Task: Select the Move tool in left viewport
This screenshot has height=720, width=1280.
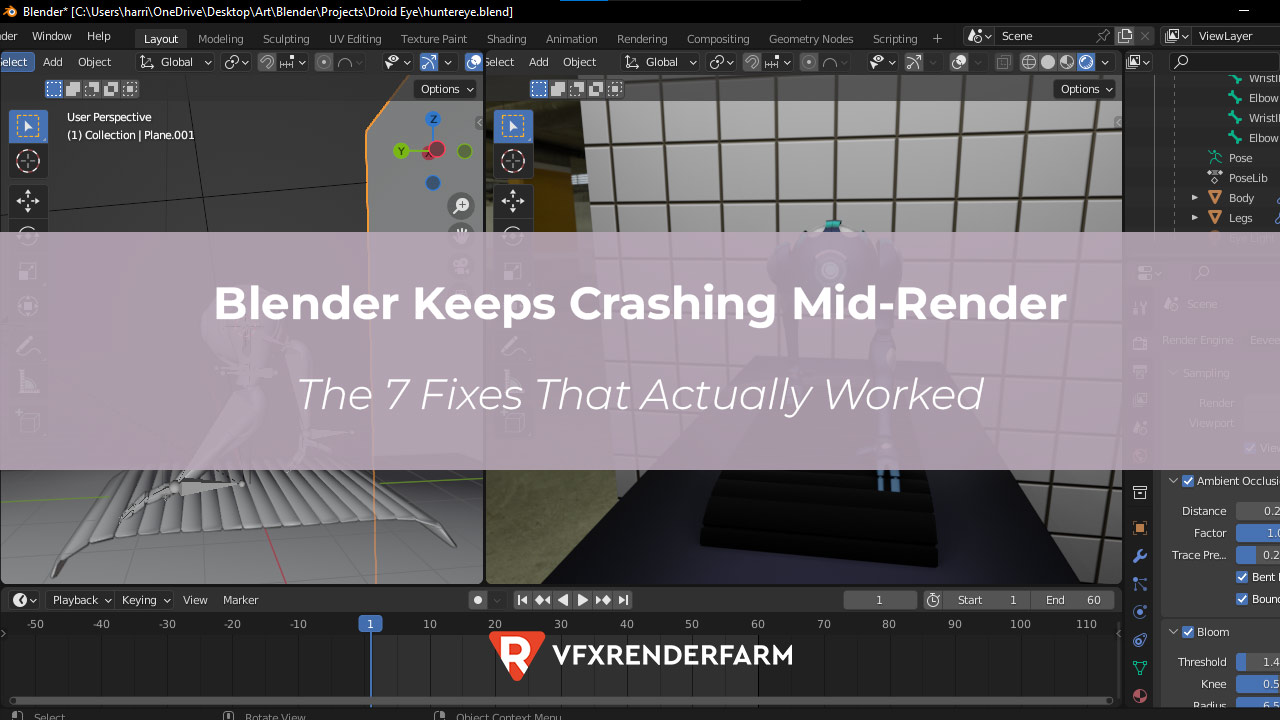Action: click(28, 202)
